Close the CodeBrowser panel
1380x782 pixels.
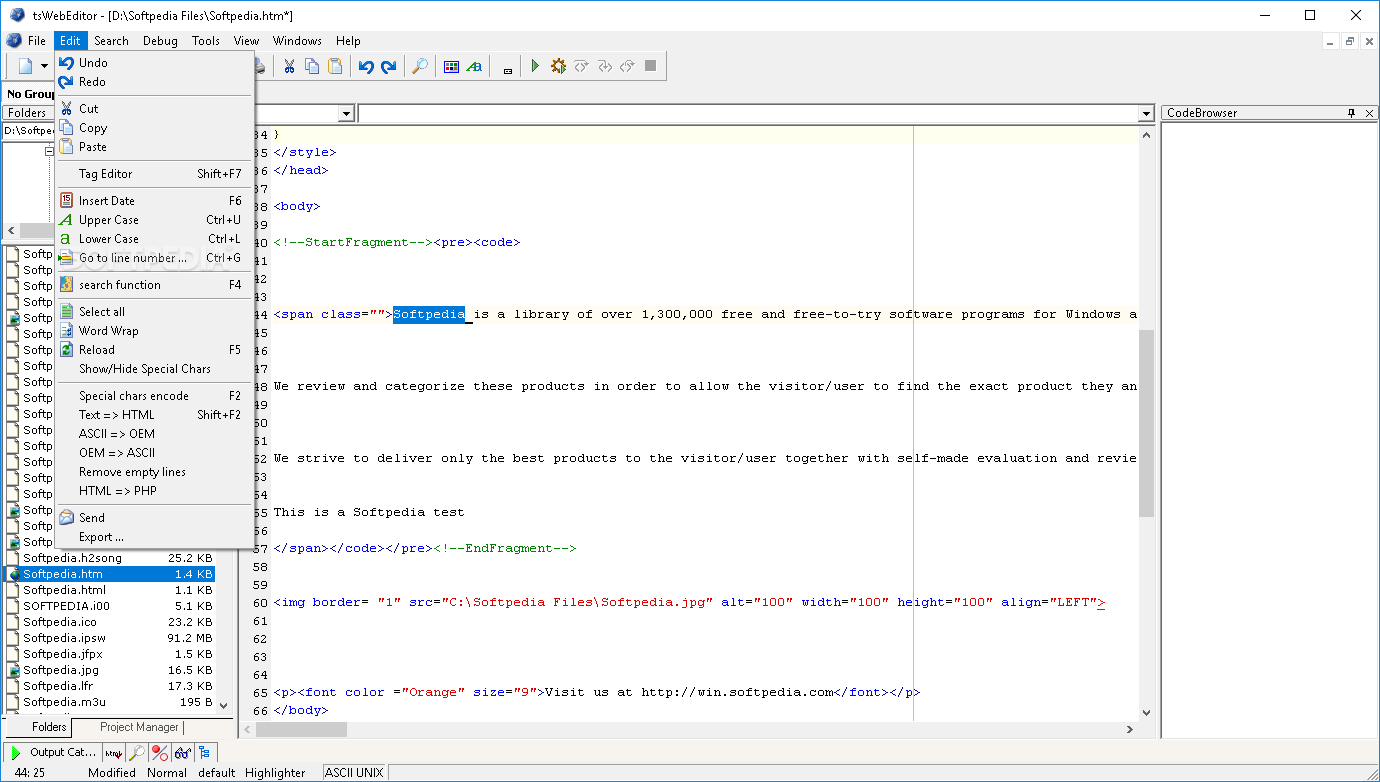click(1369, 113)
